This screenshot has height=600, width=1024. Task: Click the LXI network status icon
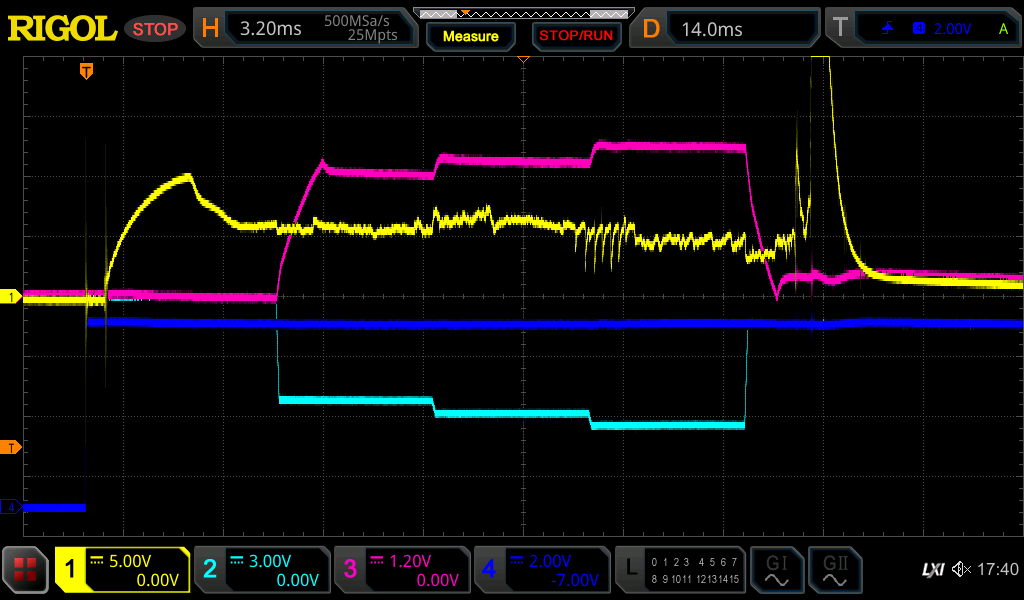[x=931, y=570]
